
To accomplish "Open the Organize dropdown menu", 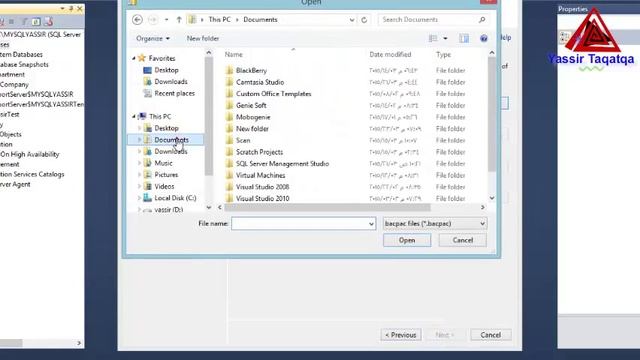I will 153,38.
